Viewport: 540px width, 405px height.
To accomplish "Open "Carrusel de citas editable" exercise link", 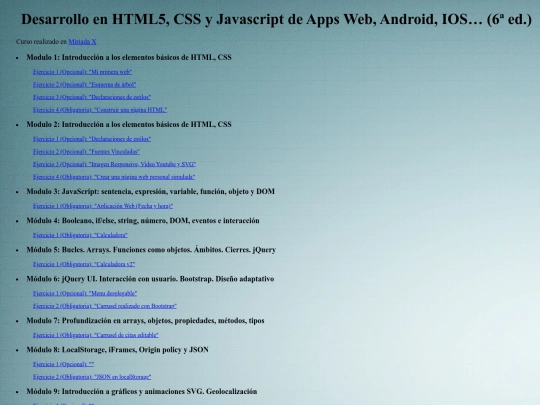I will [x=96, y=335].
